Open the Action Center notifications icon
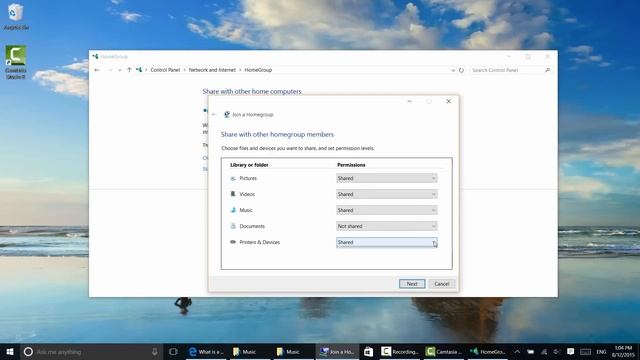640x360 pixels. click(x=571, y=351)
